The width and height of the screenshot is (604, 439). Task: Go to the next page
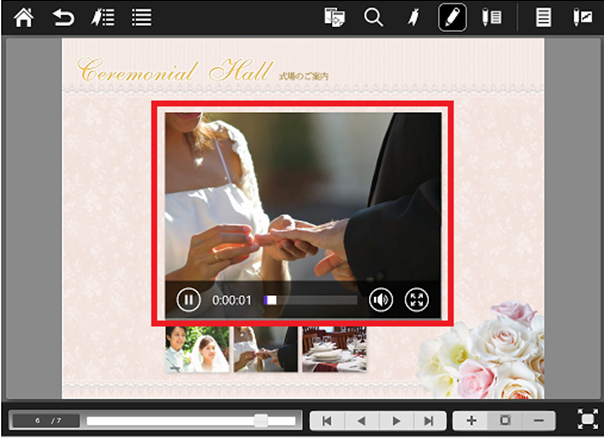[396, 421]
